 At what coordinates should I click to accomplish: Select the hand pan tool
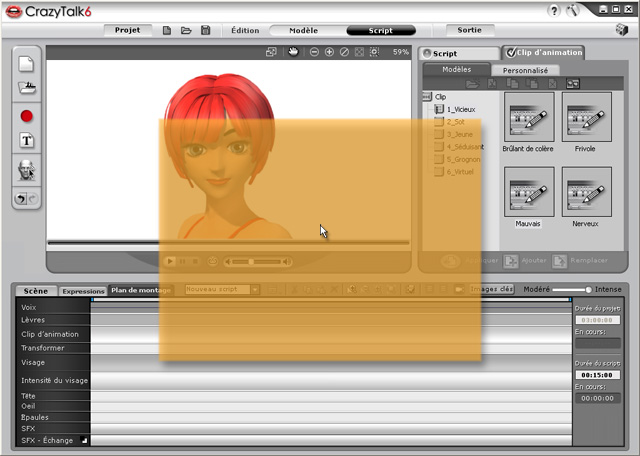tap(293, 52)
